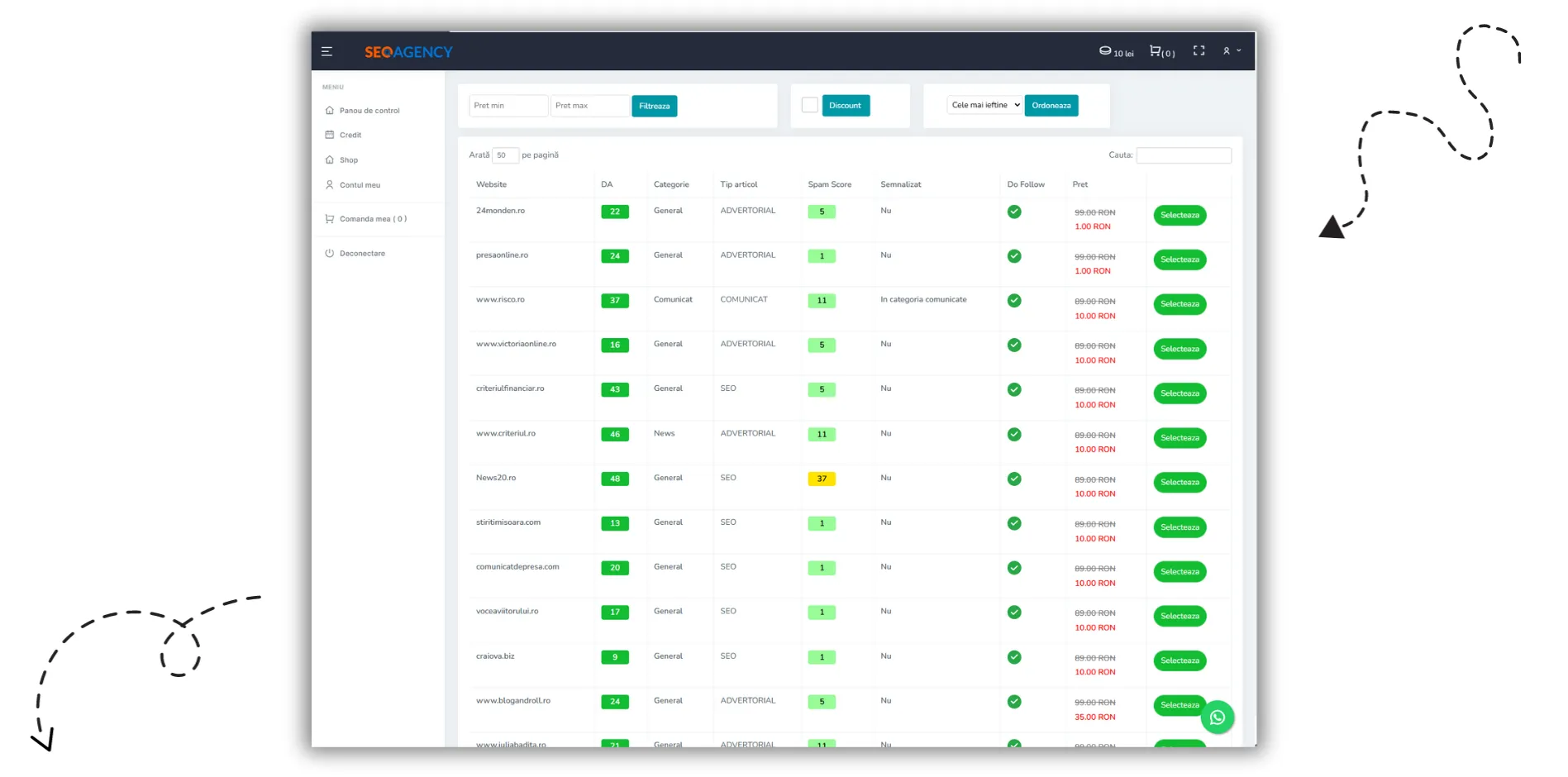The width and height of the screenshot is (1568, 777).
Task: Click the Do Follow checkmark for craiova.biz
Action: pos(1014,657)
